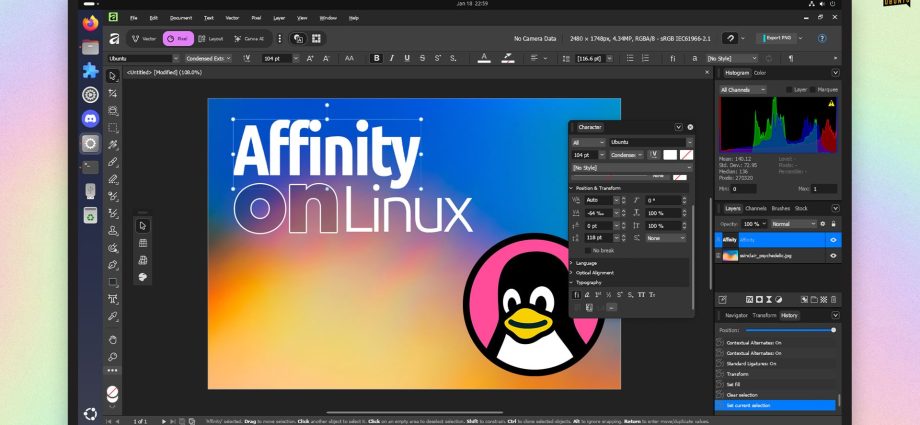Viewport: 920px width, 425px height.
Task: Click the numbered list icon
Action: tap(645, 58)
